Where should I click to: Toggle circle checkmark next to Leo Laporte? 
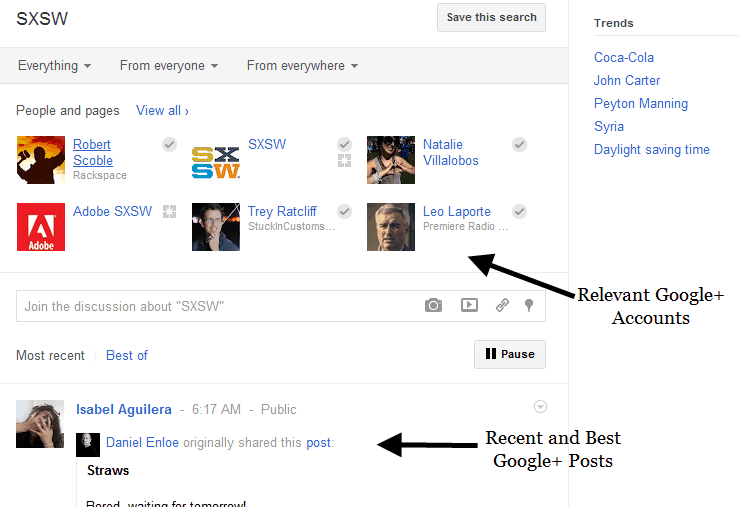point(519,211)
